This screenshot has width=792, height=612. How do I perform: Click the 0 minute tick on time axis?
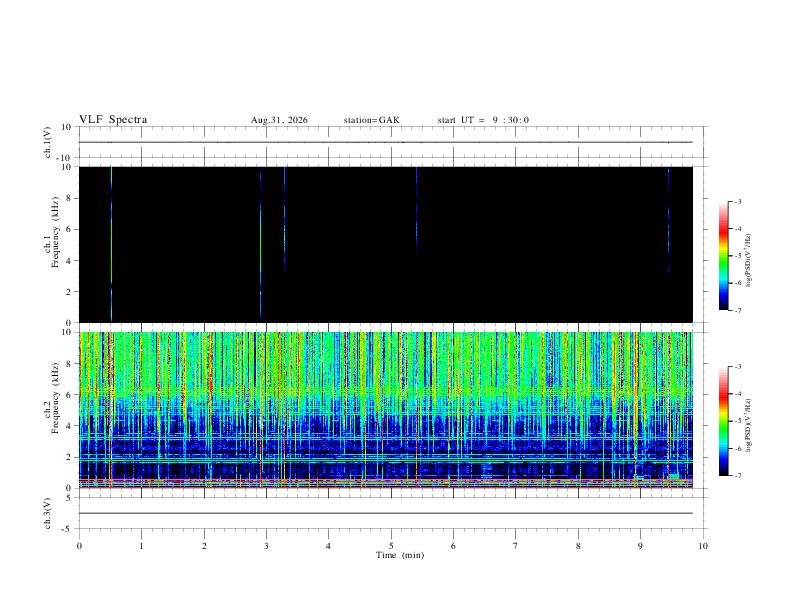(x=79, y=546)
